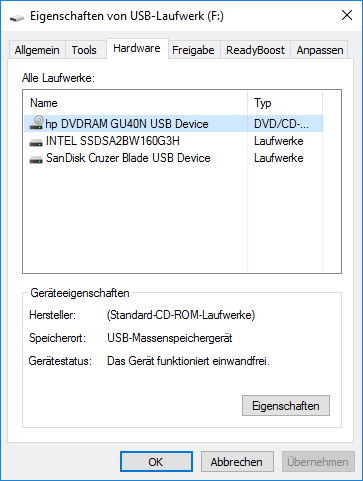The image size is (363, 481).
Task: Go to the Freigabe tab
Action: click(193, 50)
